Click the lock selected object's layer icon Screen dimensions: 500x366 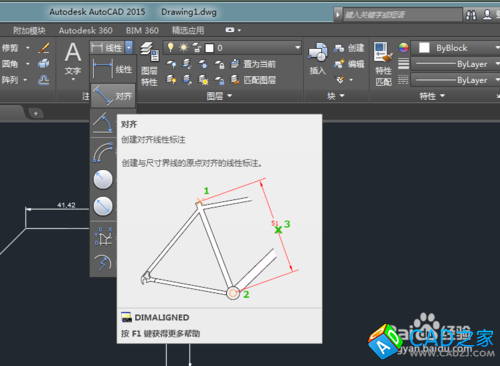(219, 64)
